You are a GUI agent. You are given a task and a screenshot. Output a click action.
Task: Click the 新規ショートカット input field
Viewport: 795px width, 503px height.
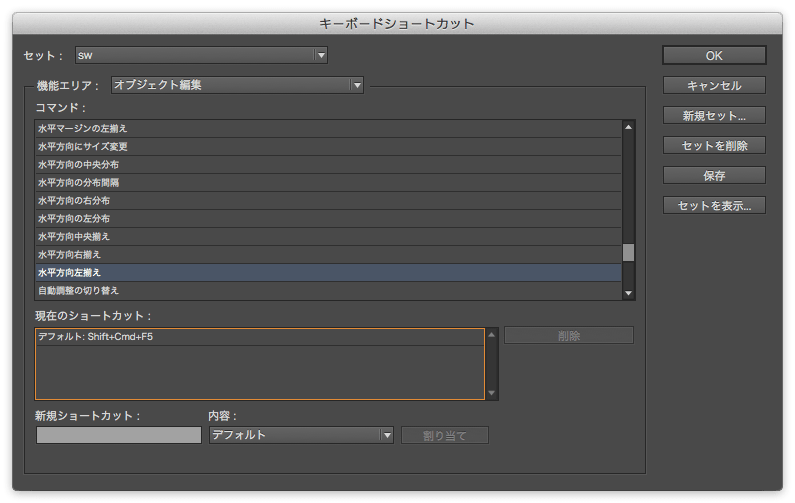point(119,435)
